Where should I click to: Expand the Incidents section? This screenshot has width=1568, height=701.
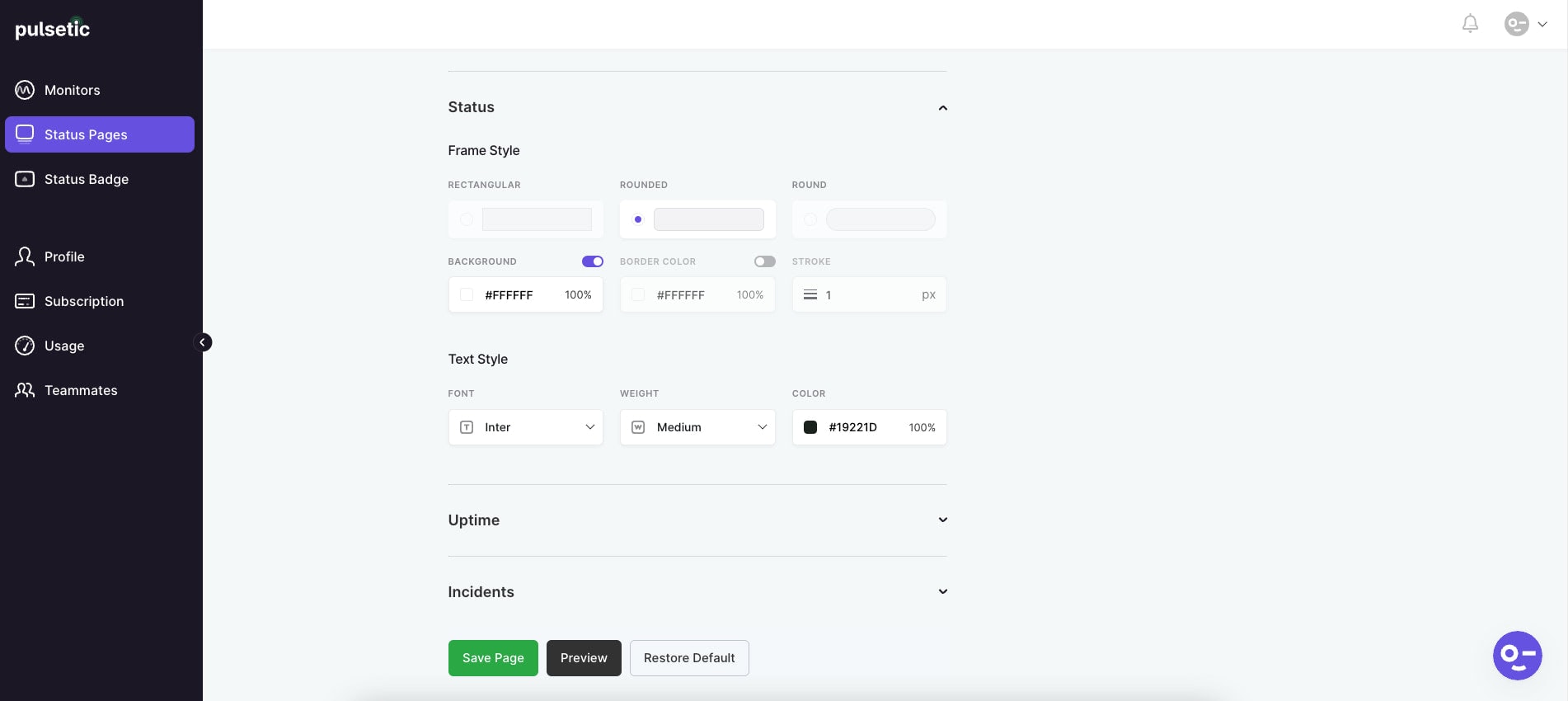click(943, 591)
